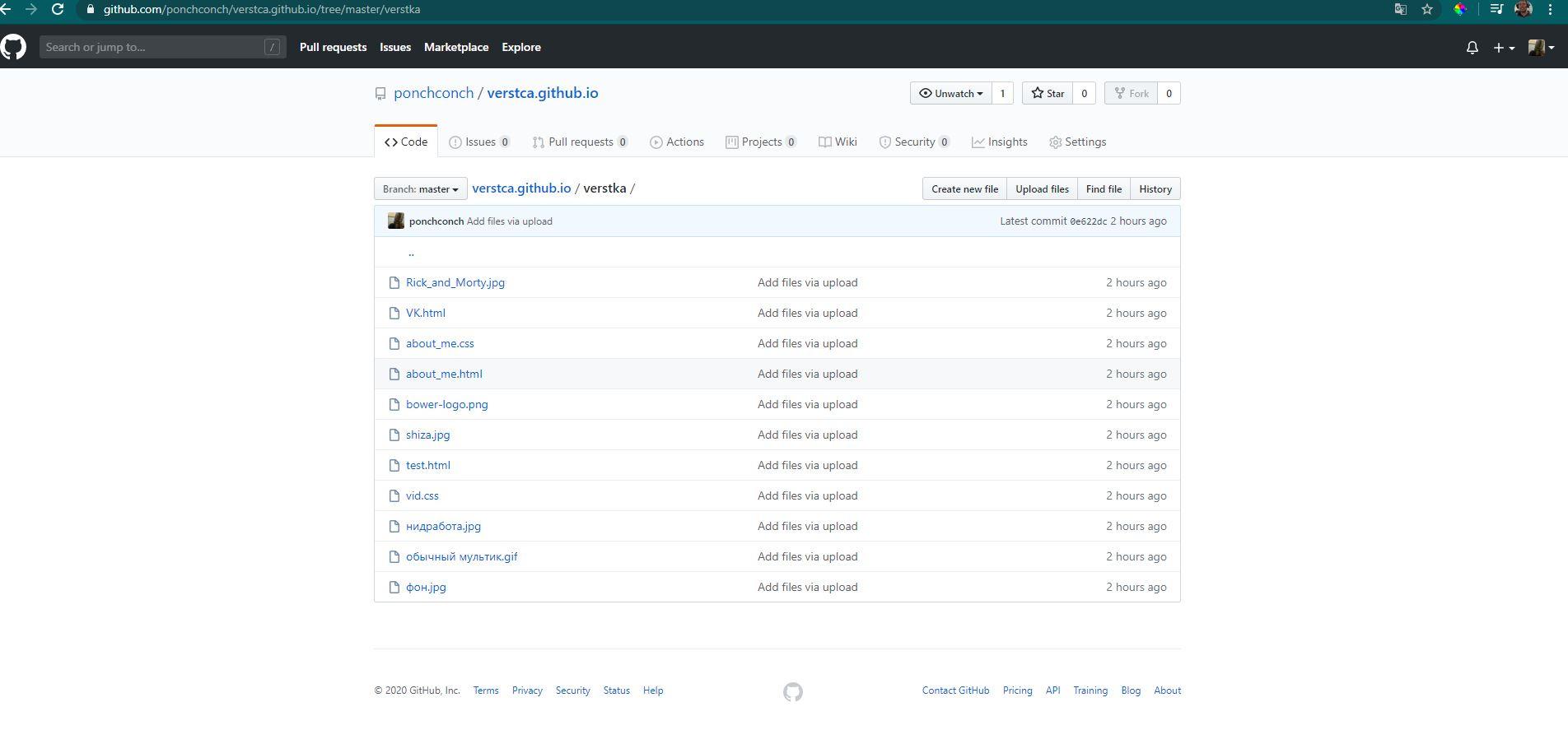Switch to the Code tab
Screen dimensions: 1568x744
(406, 142)
